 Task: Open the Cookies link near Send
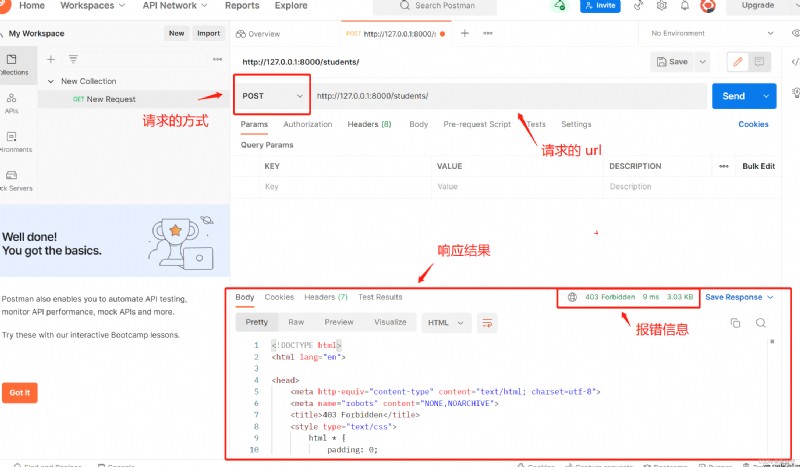(x=753, y=124)
